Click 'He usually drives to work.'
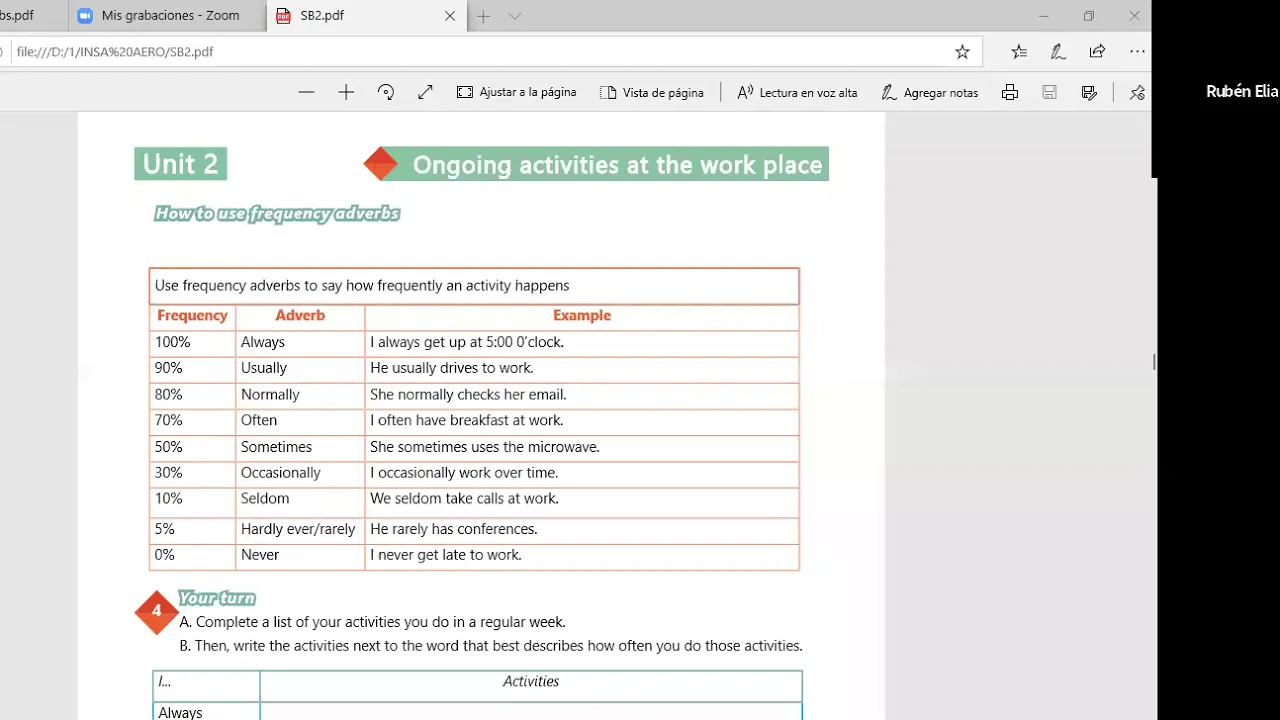The width and height of the screenshot is (1280, 720). [452, 368]
